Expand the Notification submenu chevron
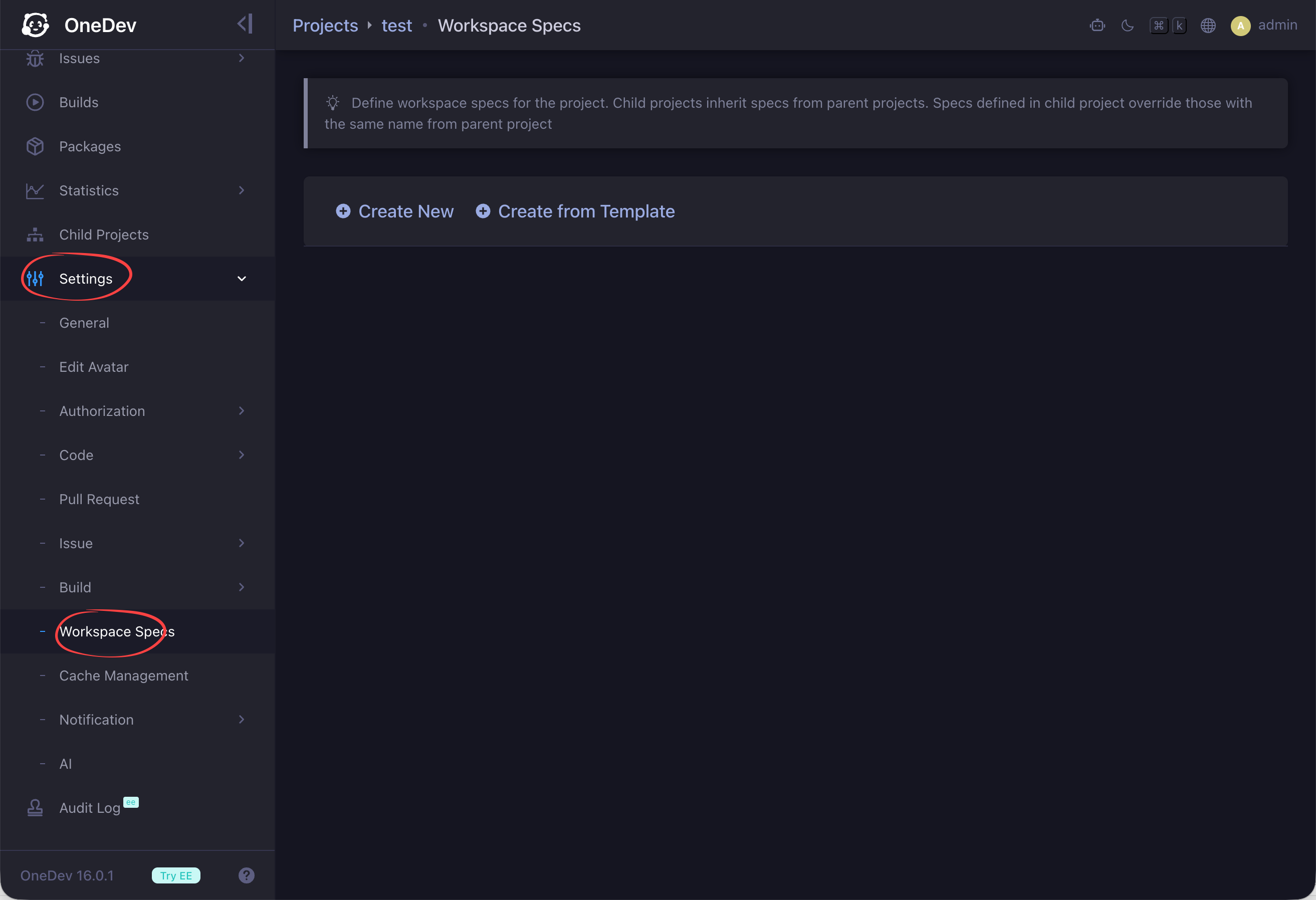1316x900 pixels. point(242,719)
